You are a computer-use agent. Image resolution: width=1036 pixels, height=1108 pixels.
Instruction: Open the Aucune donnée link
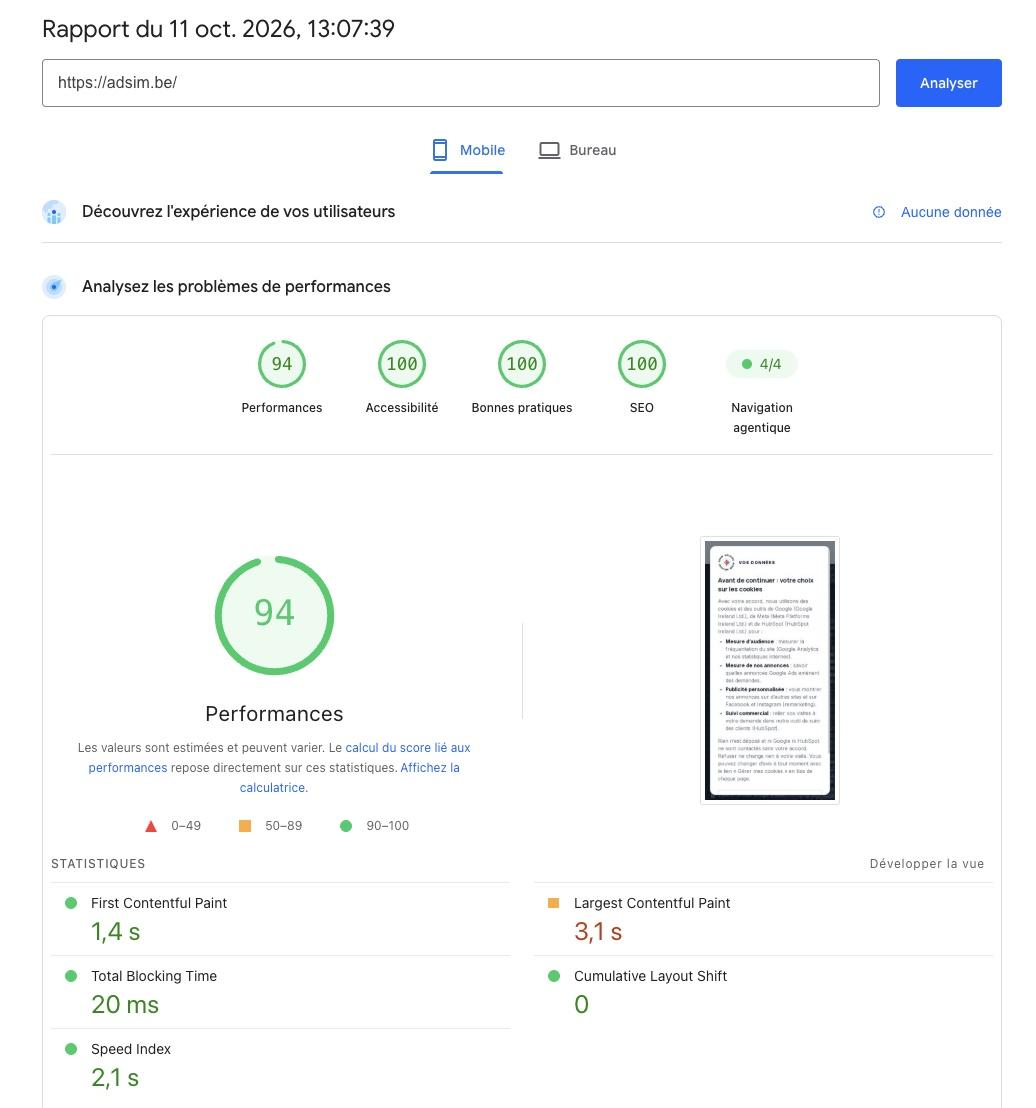pos(950,212)
